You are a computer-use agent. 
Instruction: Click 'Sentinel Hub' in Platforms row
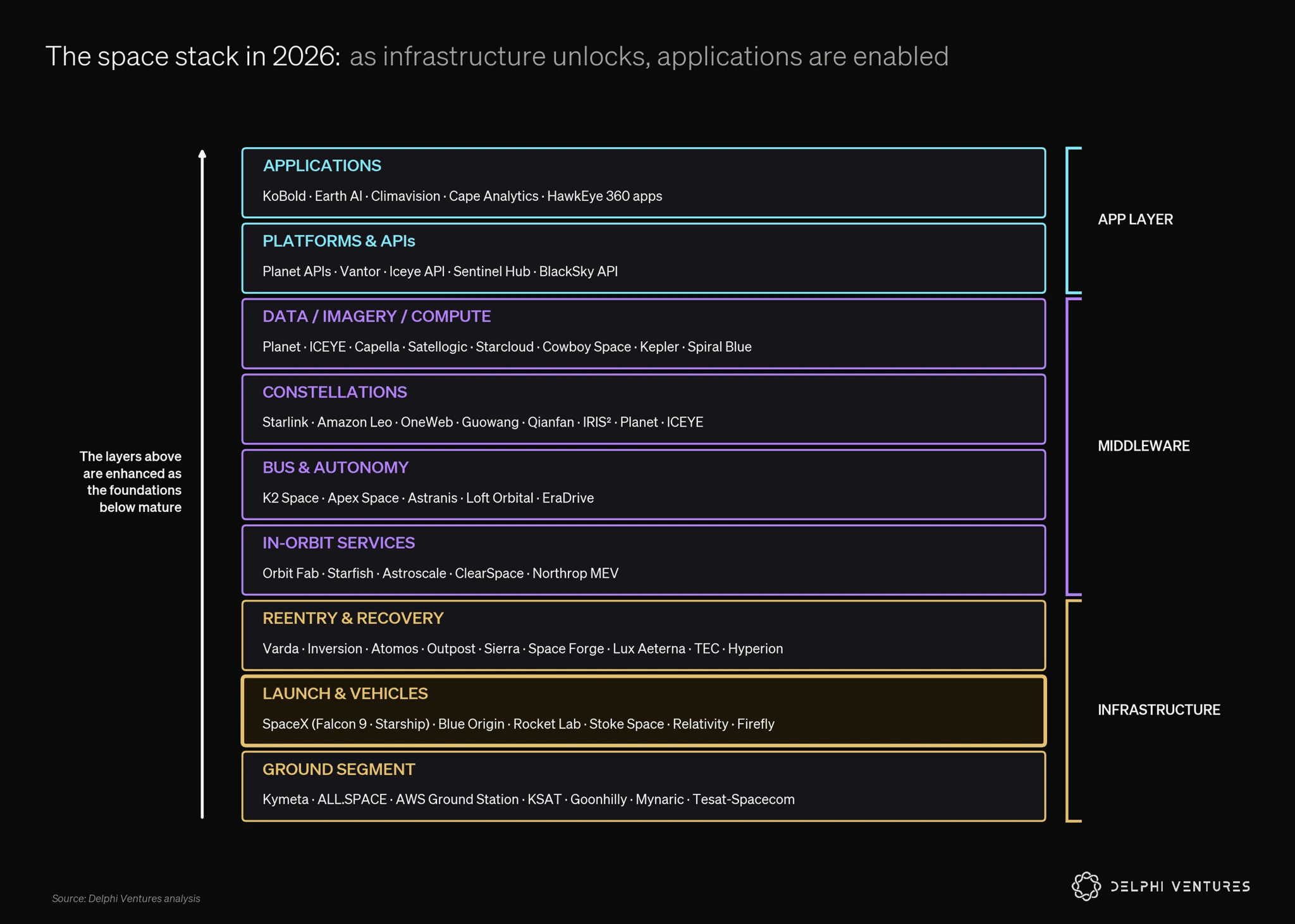click(492, 271)
